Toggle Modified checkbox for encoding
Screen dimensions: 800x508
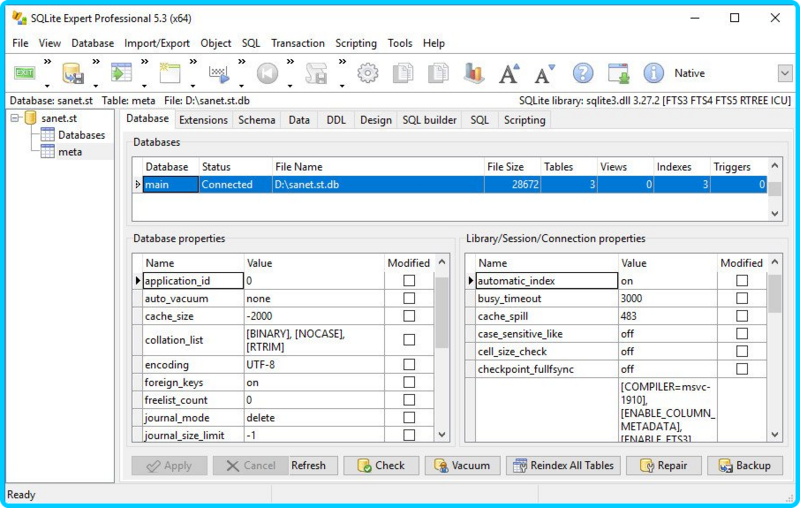click(409, 364)
